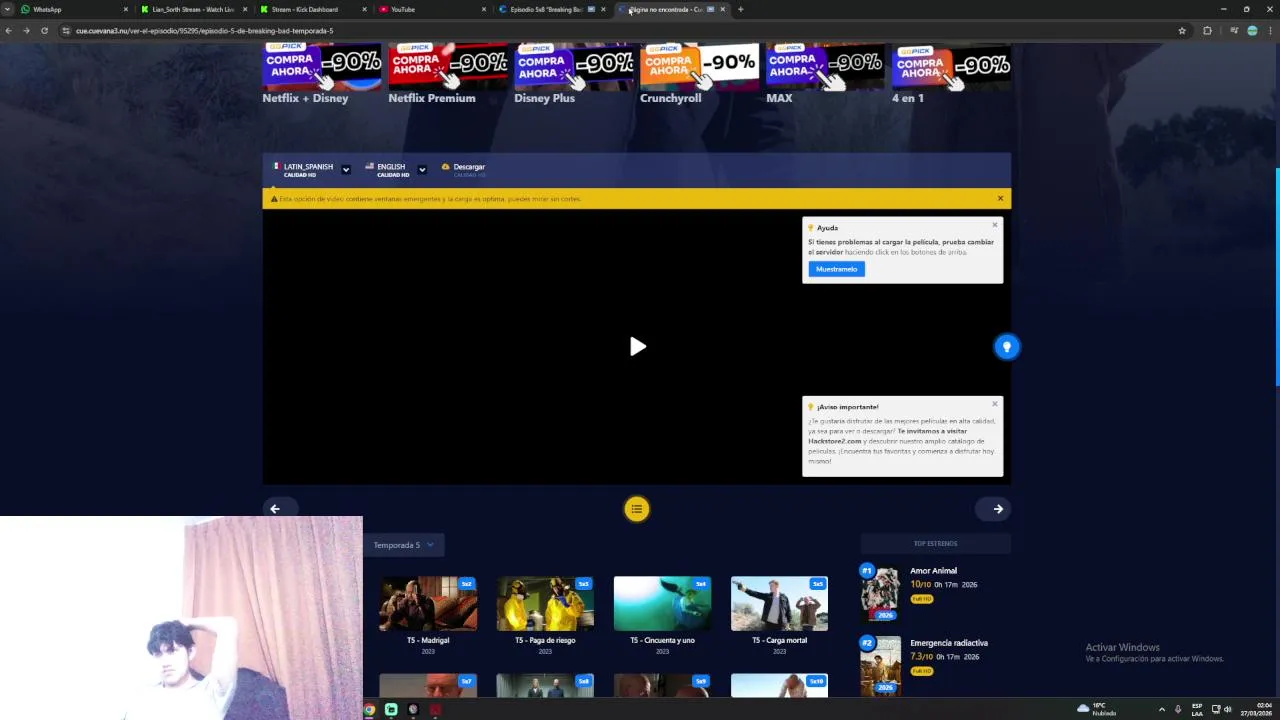The width and height of the screenshot is (1280, 720).
Task: Switch to the YouTube browser tab
Action: (x=431, y=9)
